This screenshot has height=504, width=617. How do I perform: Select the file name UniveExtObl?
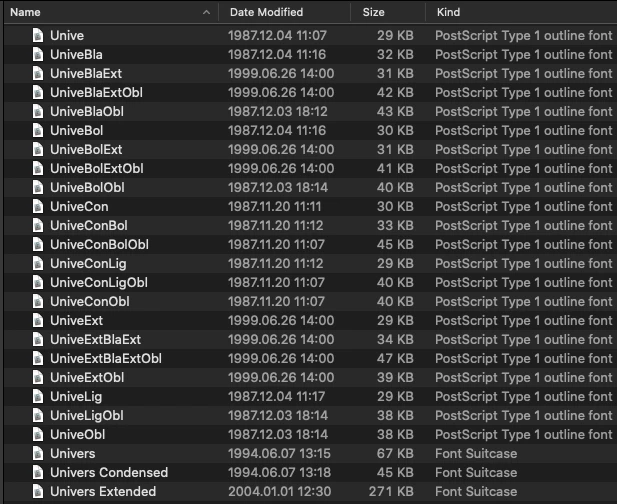87,377
